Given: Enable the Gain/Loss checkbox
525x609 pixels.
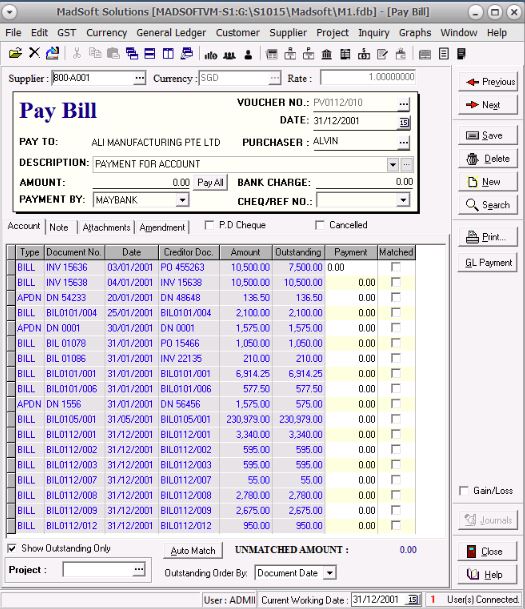Looking at the screenshot, I should 463,491.
